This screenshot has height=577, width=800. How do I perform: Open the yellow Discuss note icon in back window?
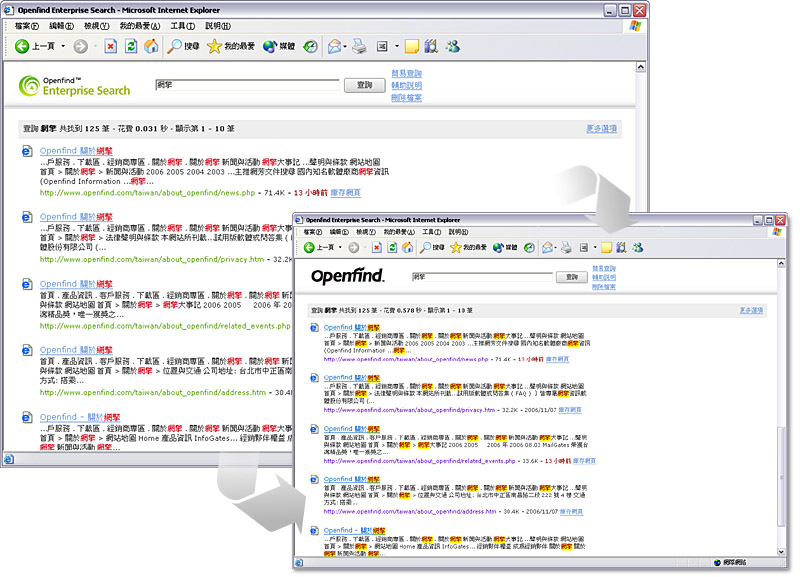[412, 46]
